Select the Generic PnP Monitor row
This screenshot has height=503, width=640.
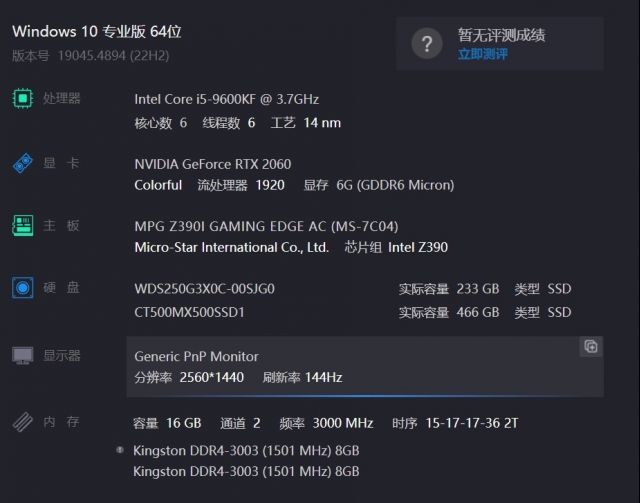365,367
